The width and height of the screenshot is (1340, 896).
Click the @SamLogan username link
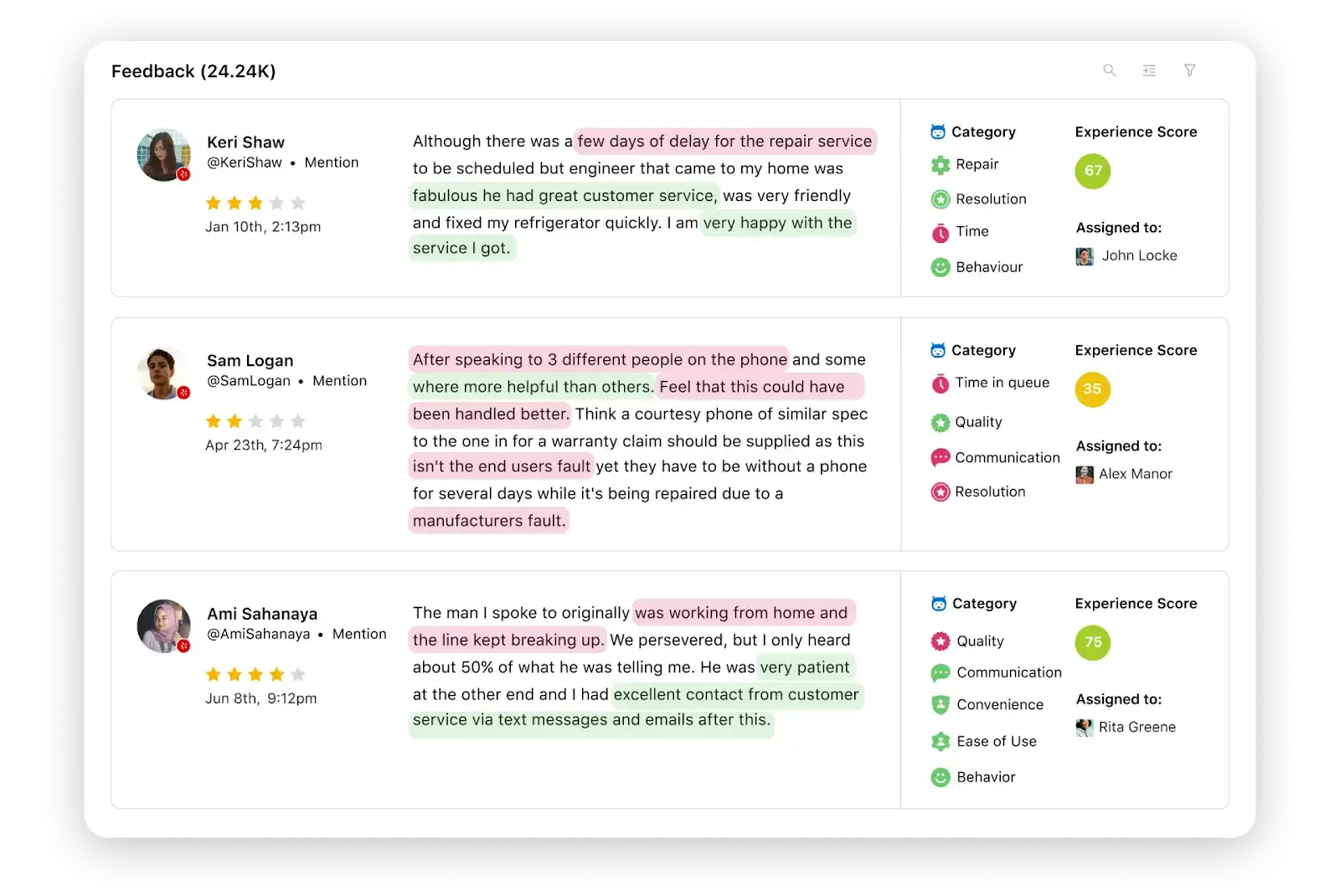[249, 380]
